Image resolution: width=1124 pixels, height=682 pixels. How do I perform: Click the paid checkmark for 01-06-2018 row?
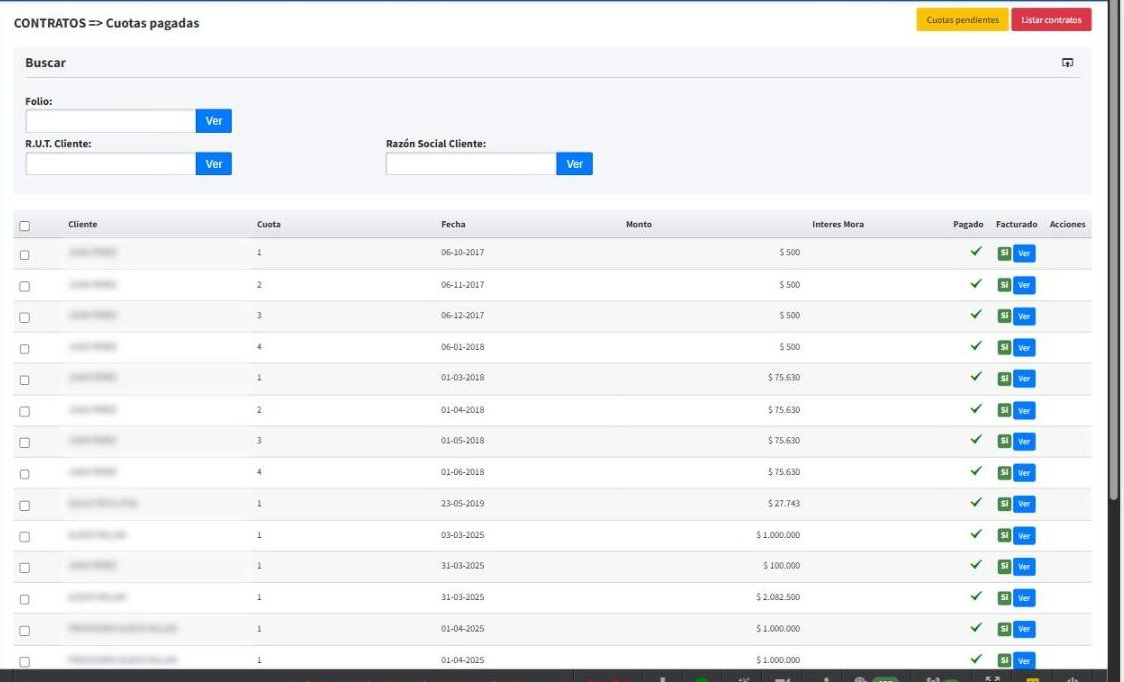click(976, 471)
